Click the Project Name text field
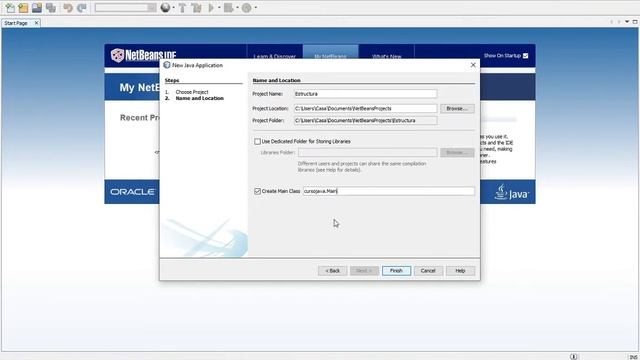The image size is (640, 360). point(365,94)
